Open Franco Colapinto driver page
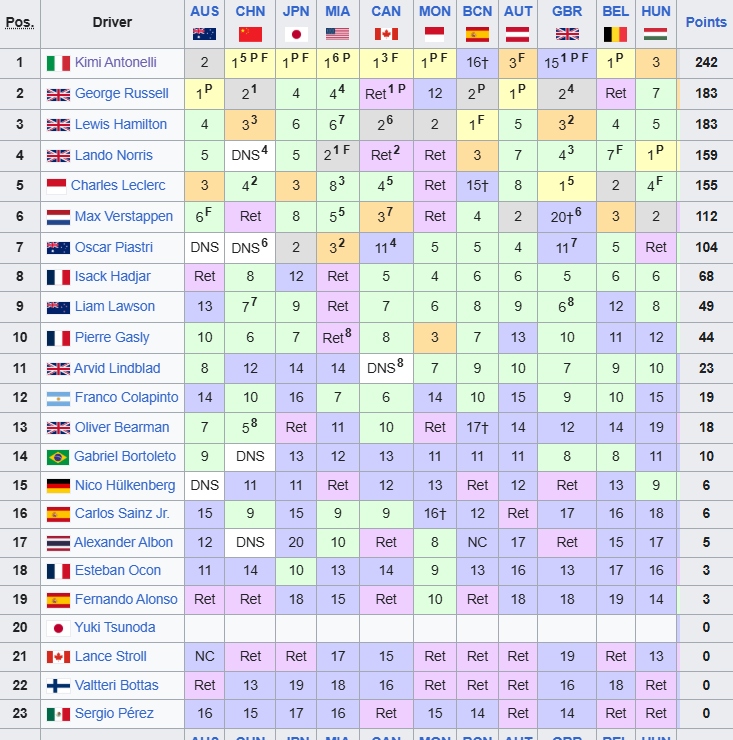This screenshot has width=733, height=740. [126, 397]
